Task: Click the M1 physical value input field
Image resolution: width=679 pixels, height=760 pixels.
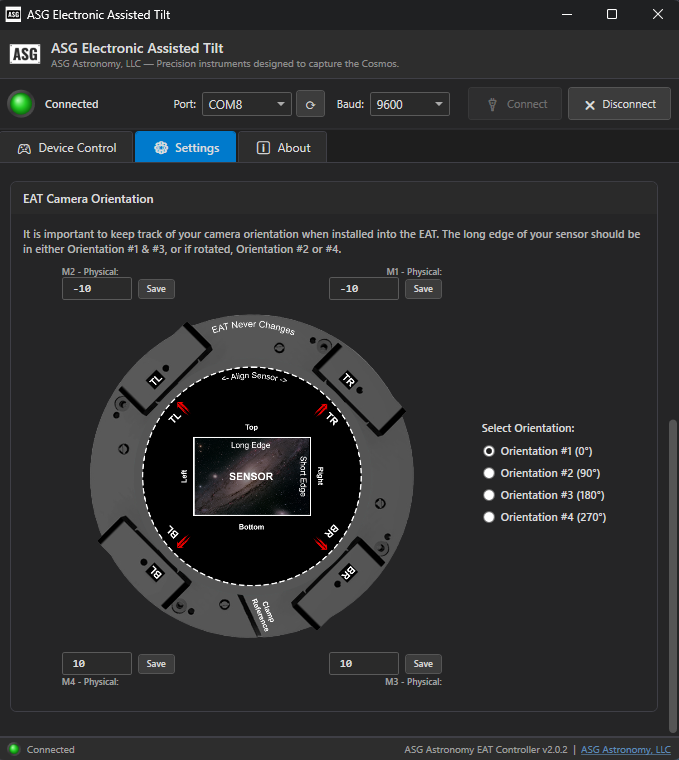Action: 364,289
